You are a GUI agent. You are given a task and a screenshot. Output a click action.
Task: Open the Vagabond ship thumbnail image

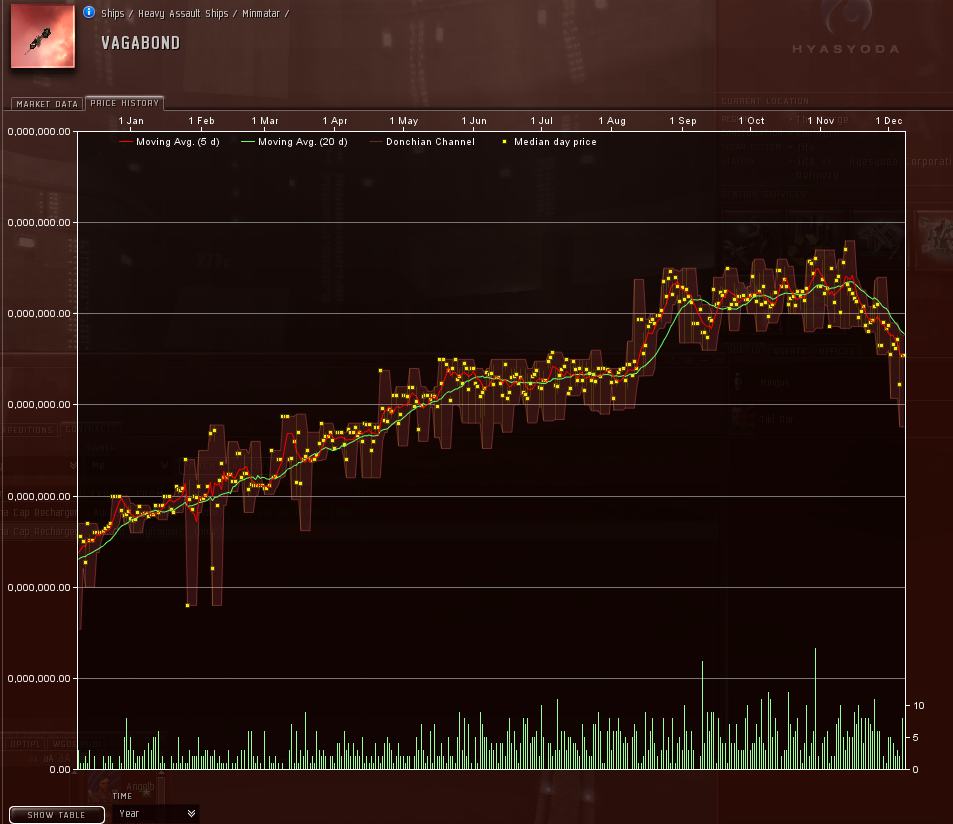[x=43, y=36]
